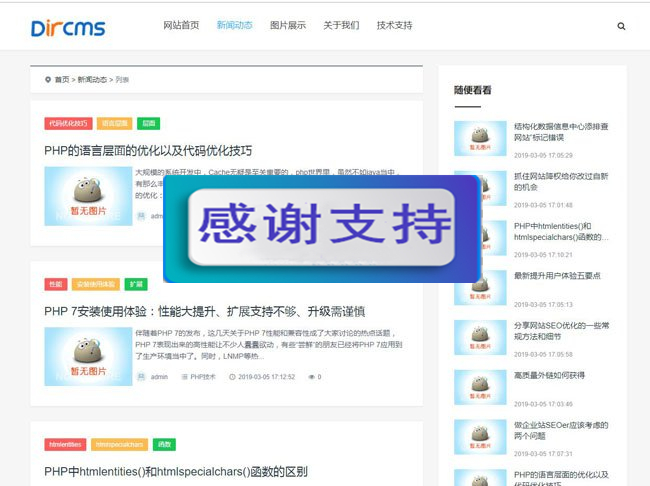The height and width of the screenshot is (486, 650).
Task: Open the 新闻动态 navigation item
Action: point(235,25)
